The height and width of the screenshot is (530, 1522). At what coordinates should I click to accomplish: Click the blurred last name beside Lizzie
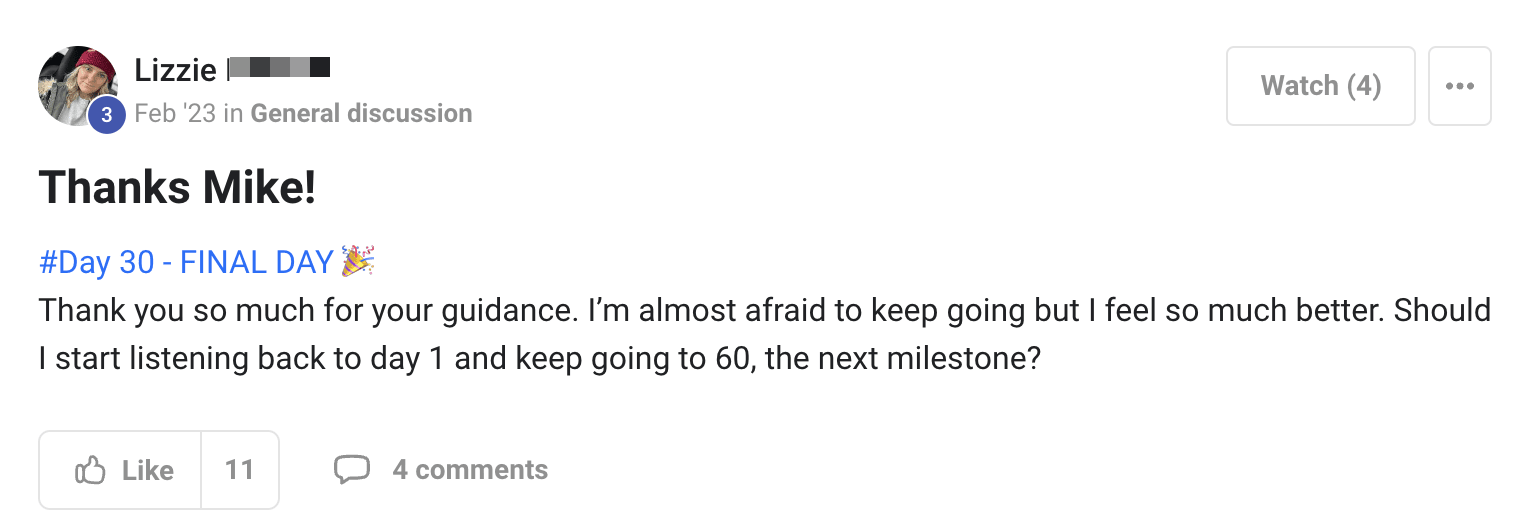279,70
